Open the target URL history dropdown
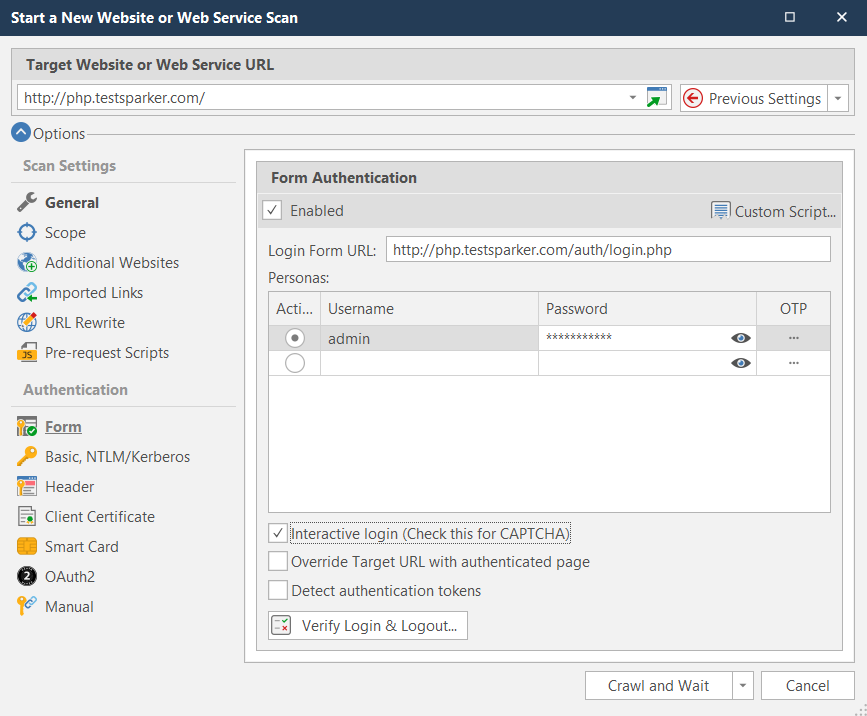The width and height of the screenshot is (867, 716). pos(631,97)
